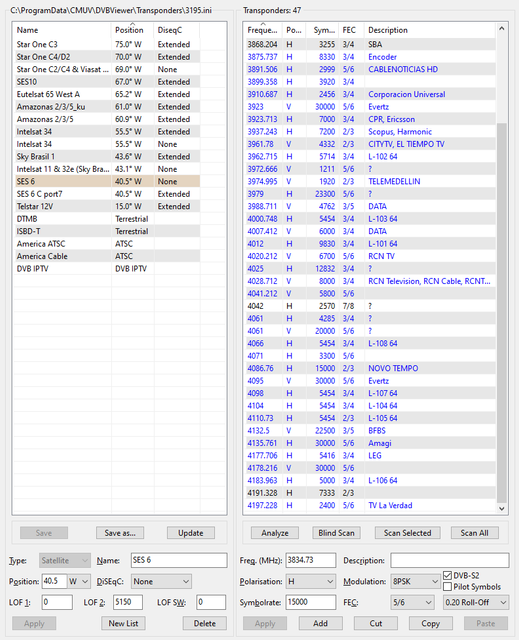This screenshot has width=519, height=640.
Task: Click the transponder Description input field
Action: [x=450, y=560]
